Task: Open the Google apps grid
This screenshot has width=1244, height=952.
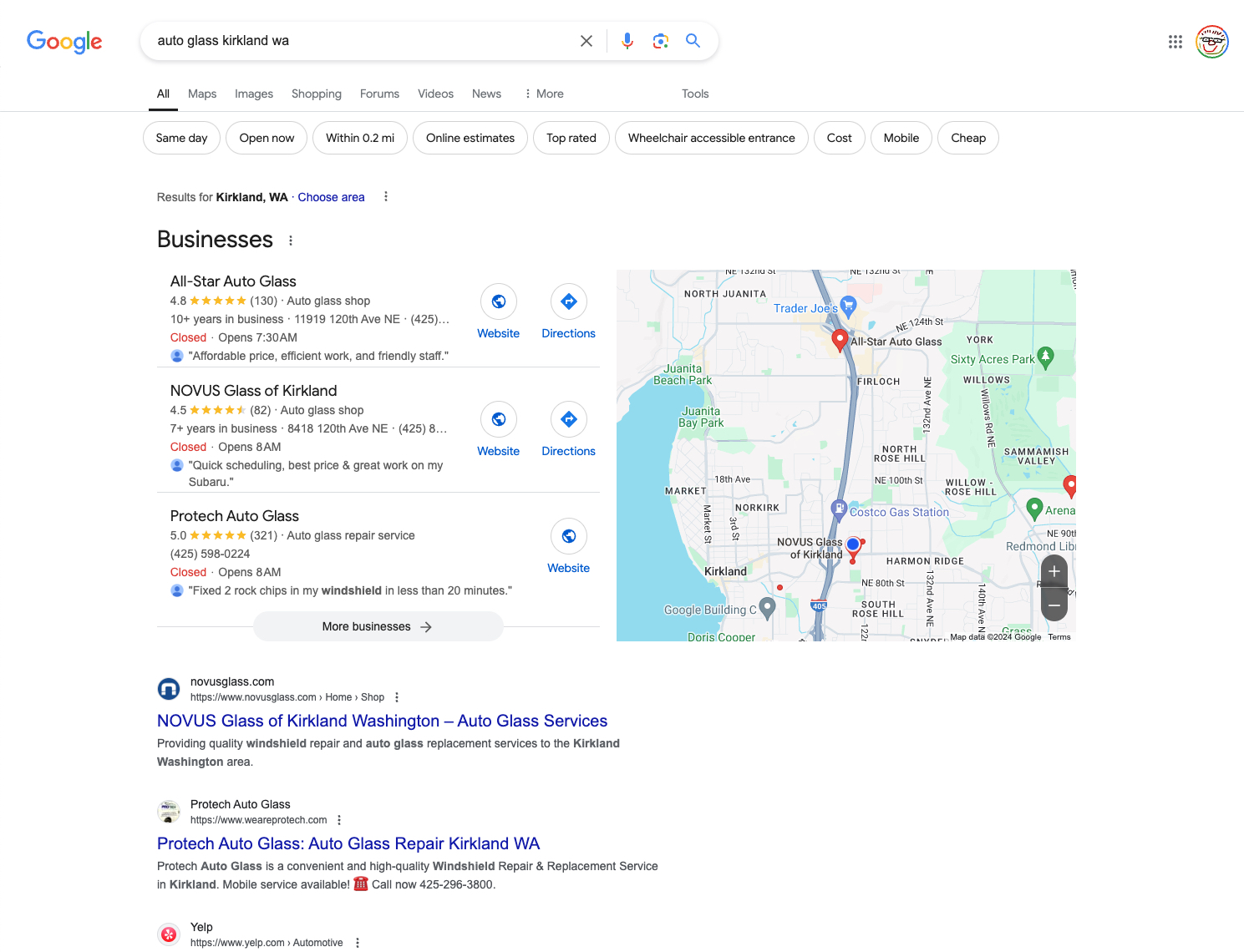Action: pyautogui.click(x=1175, y=42)
